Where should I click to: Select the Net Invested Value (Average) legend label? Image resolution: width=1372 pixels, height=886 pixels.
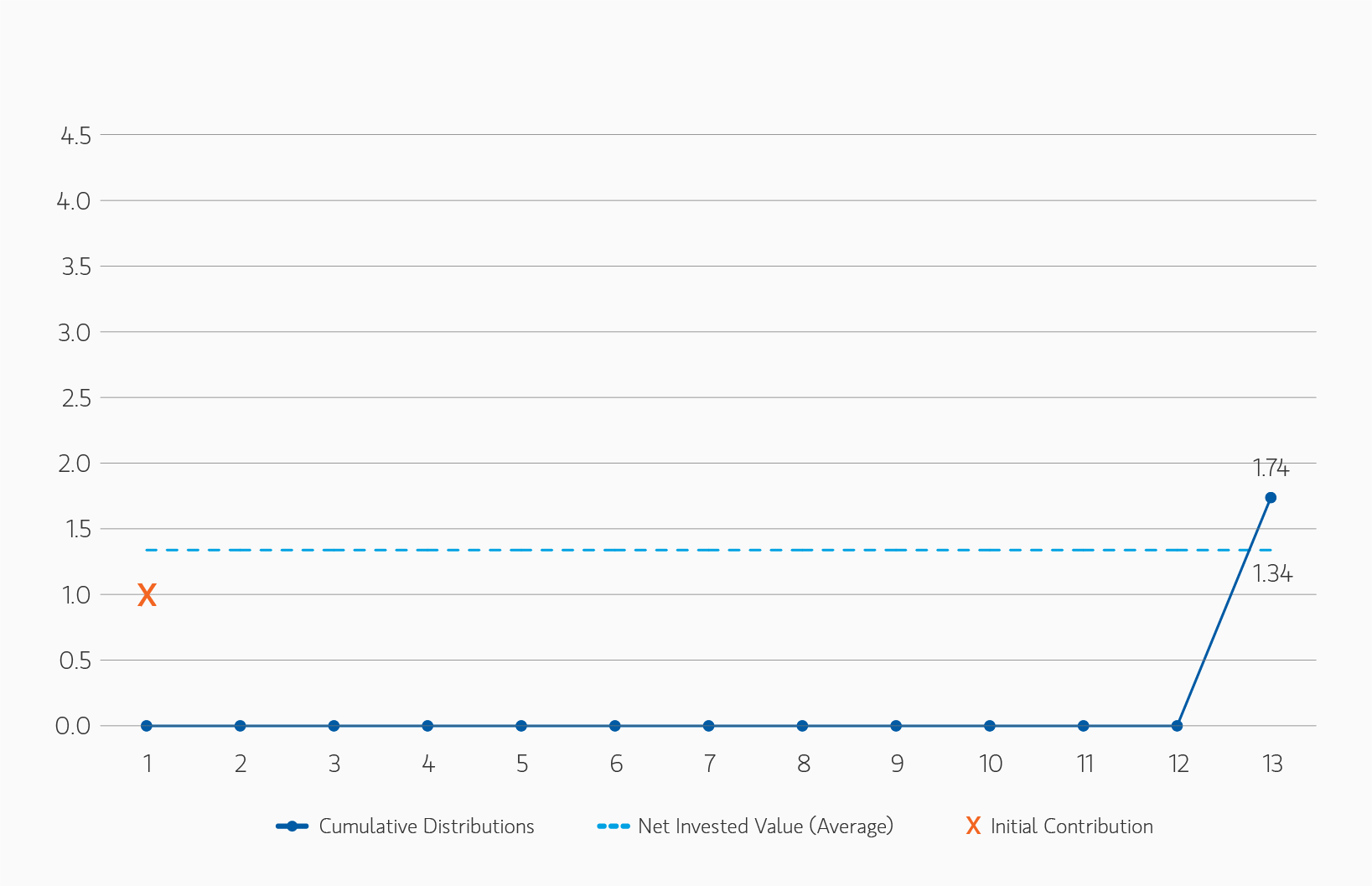point(765,826)
